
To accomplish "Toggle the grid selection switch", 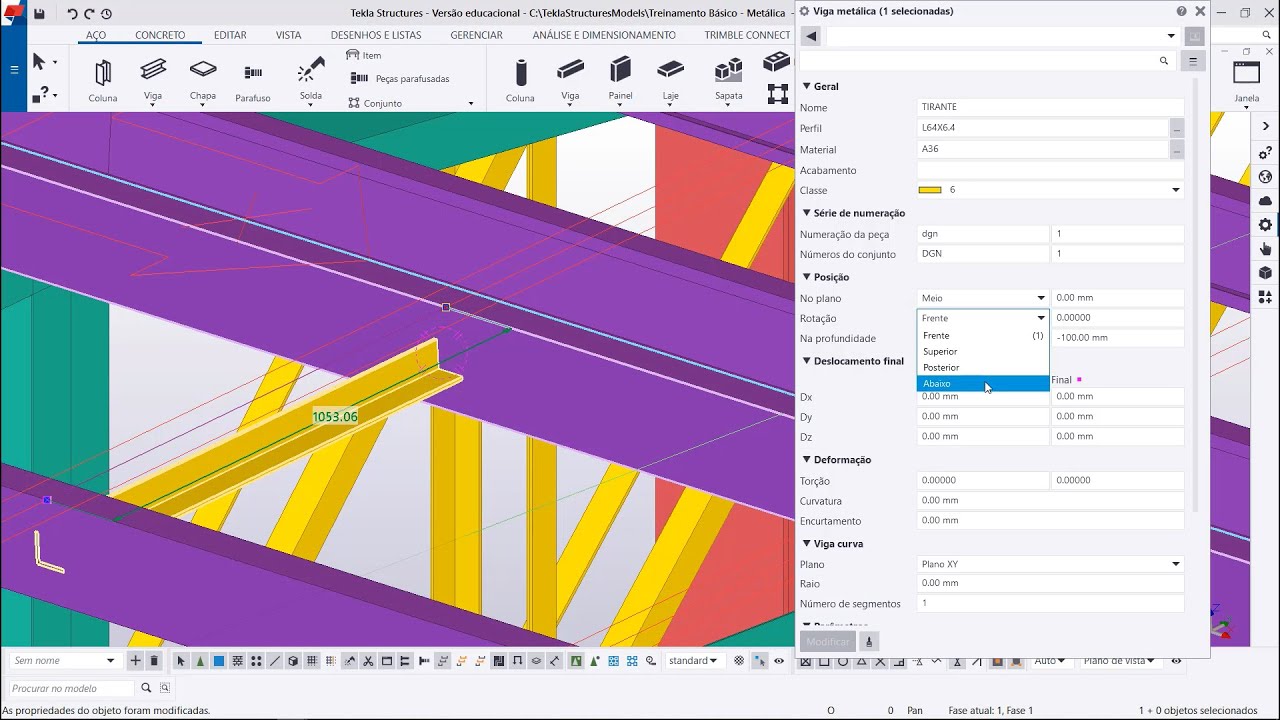I will [312, 661].
